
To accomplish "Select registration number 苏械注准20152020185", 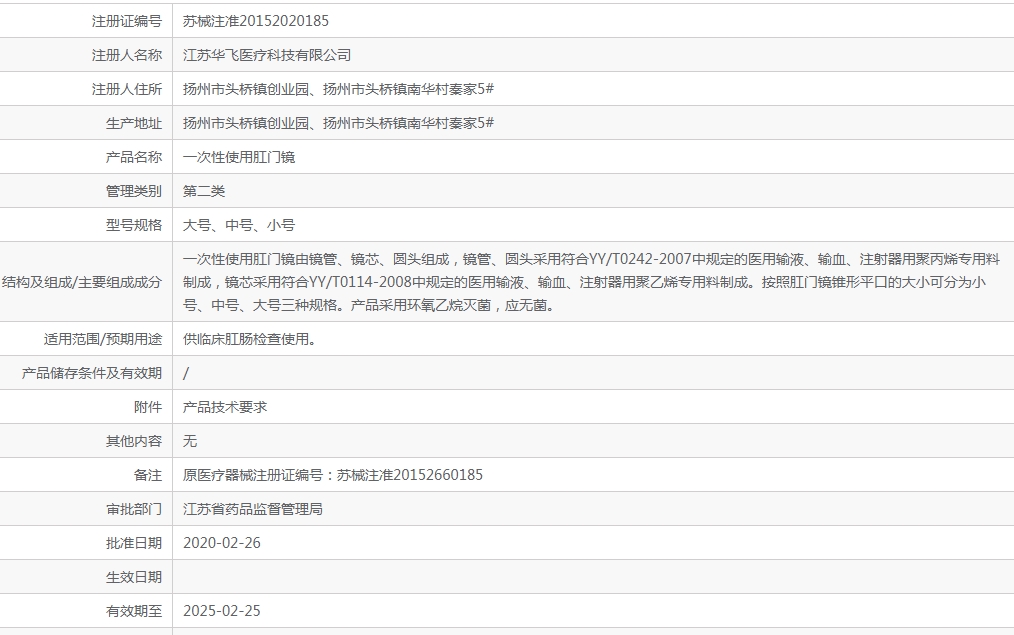I will coord(255,21).
